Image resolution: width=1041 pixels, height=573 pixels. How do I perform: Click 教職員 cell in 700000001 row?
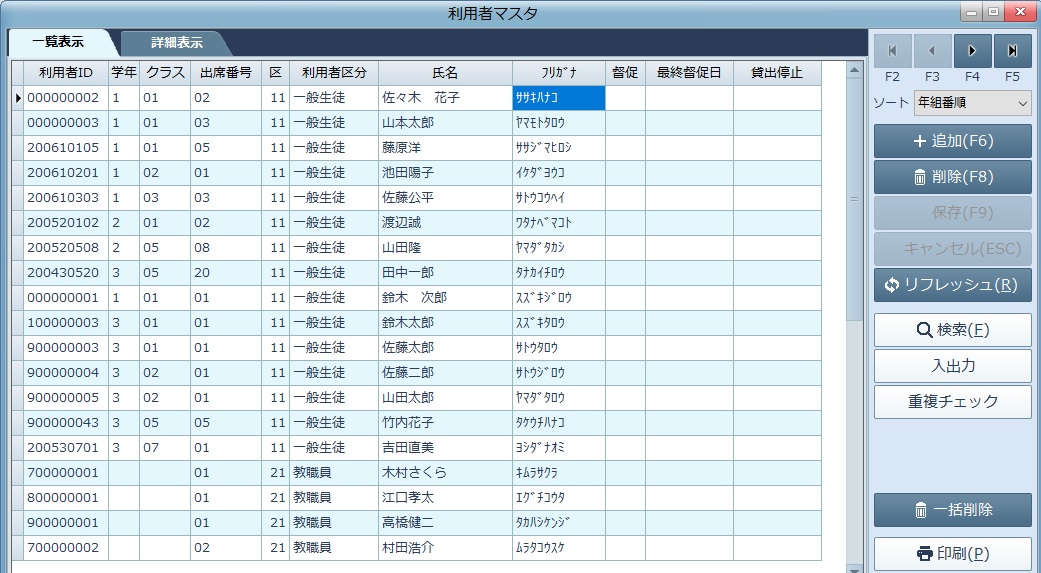click(334, 473)
